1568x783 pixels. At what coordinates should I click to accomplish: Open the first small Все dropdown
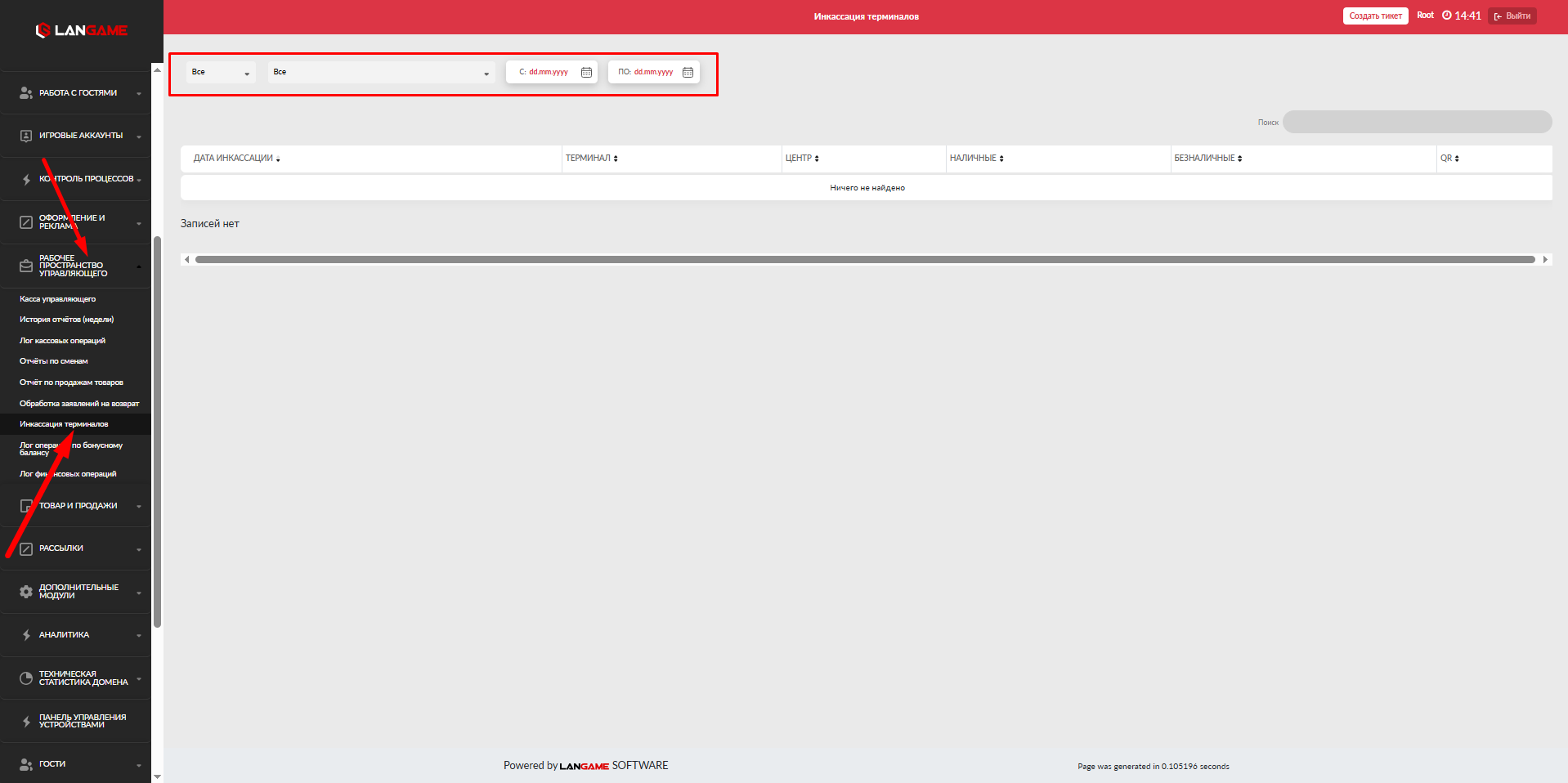click(221, 73)
